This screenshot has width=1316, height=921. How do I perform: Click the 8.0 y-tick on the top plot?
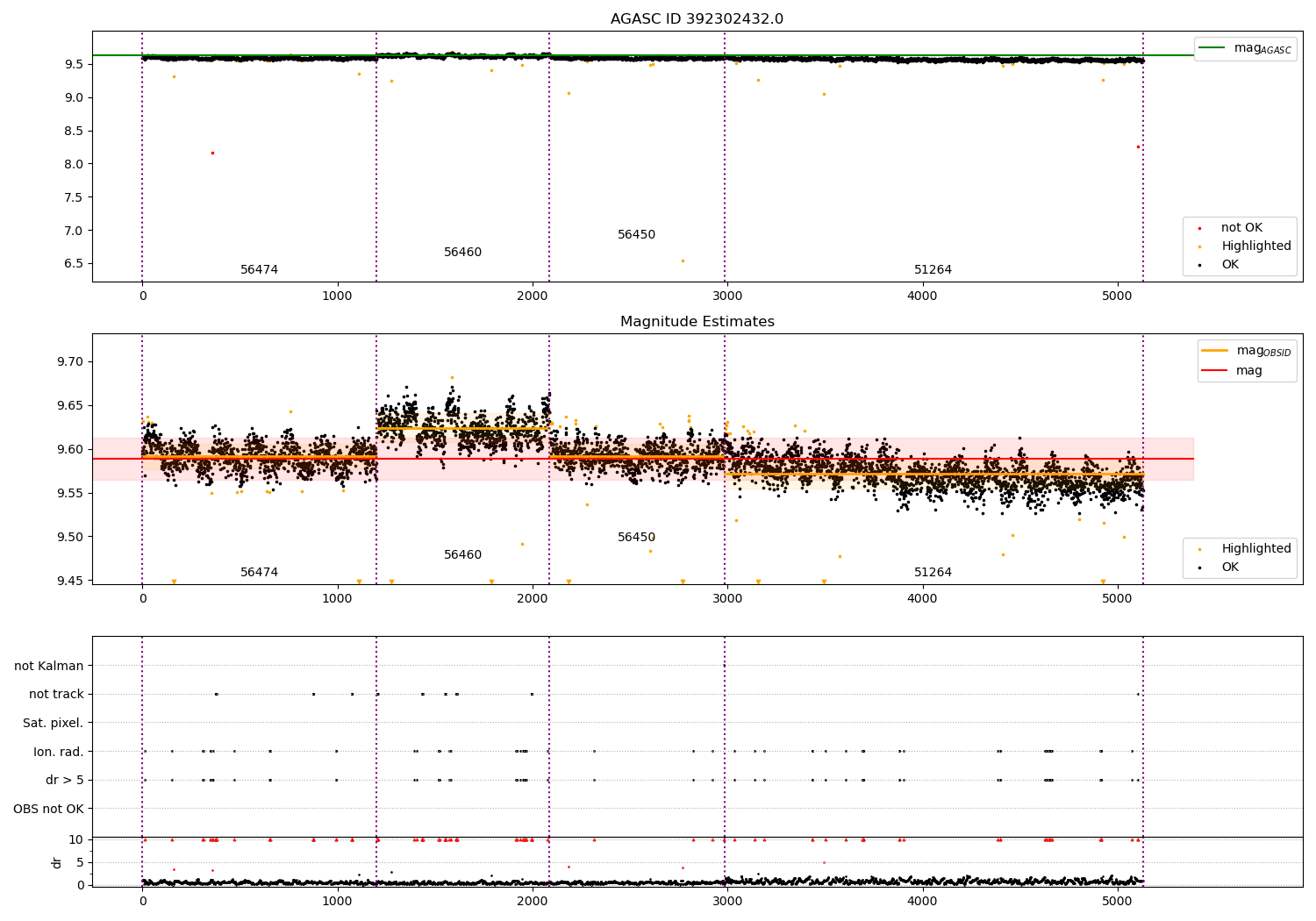[x=75, y=164]
